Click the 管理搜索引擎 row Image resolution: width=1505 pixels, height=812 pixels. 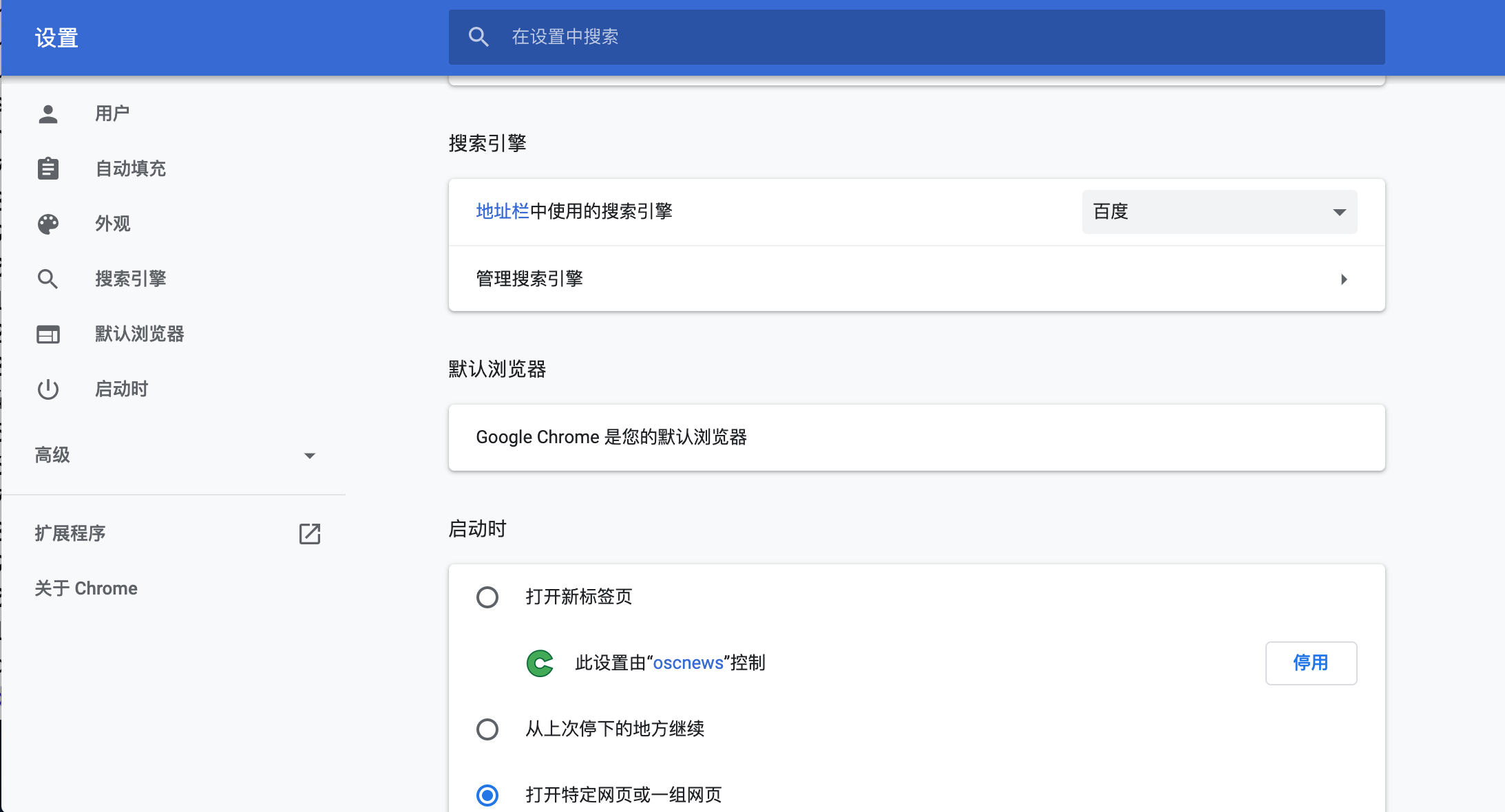(x=916, y=279)
